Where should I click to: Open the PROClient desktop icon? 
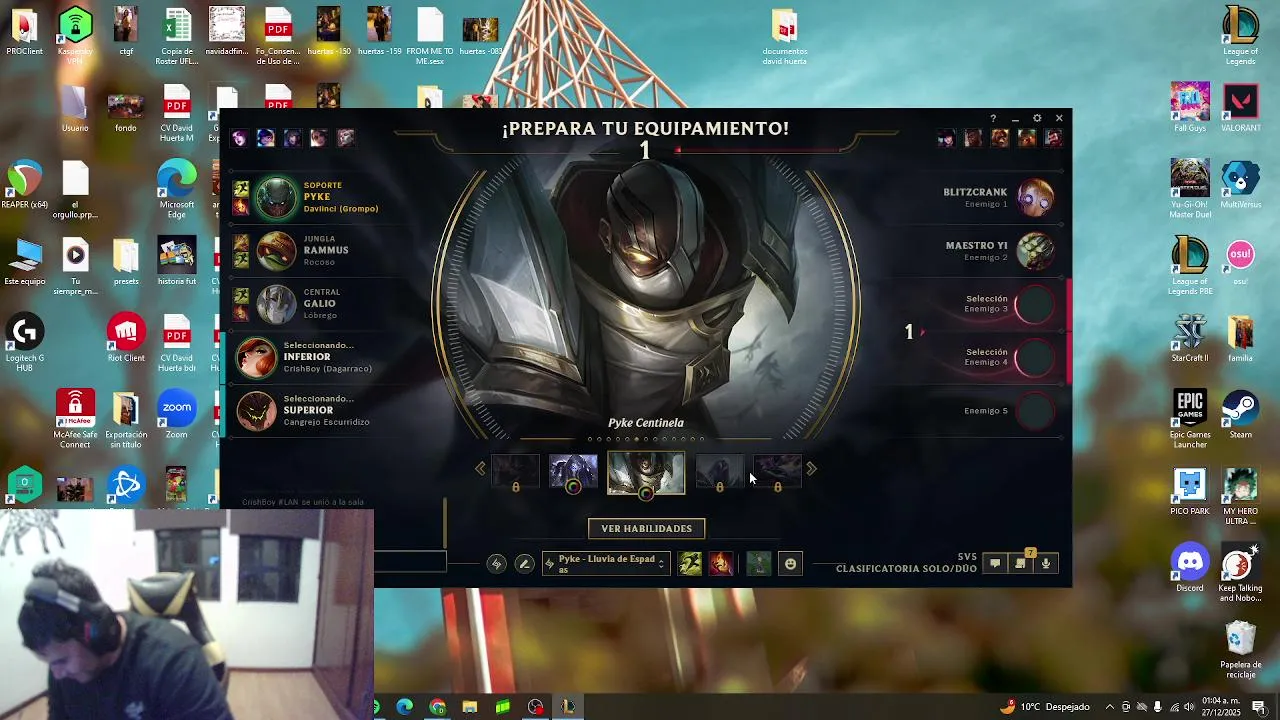click(24, 31)
